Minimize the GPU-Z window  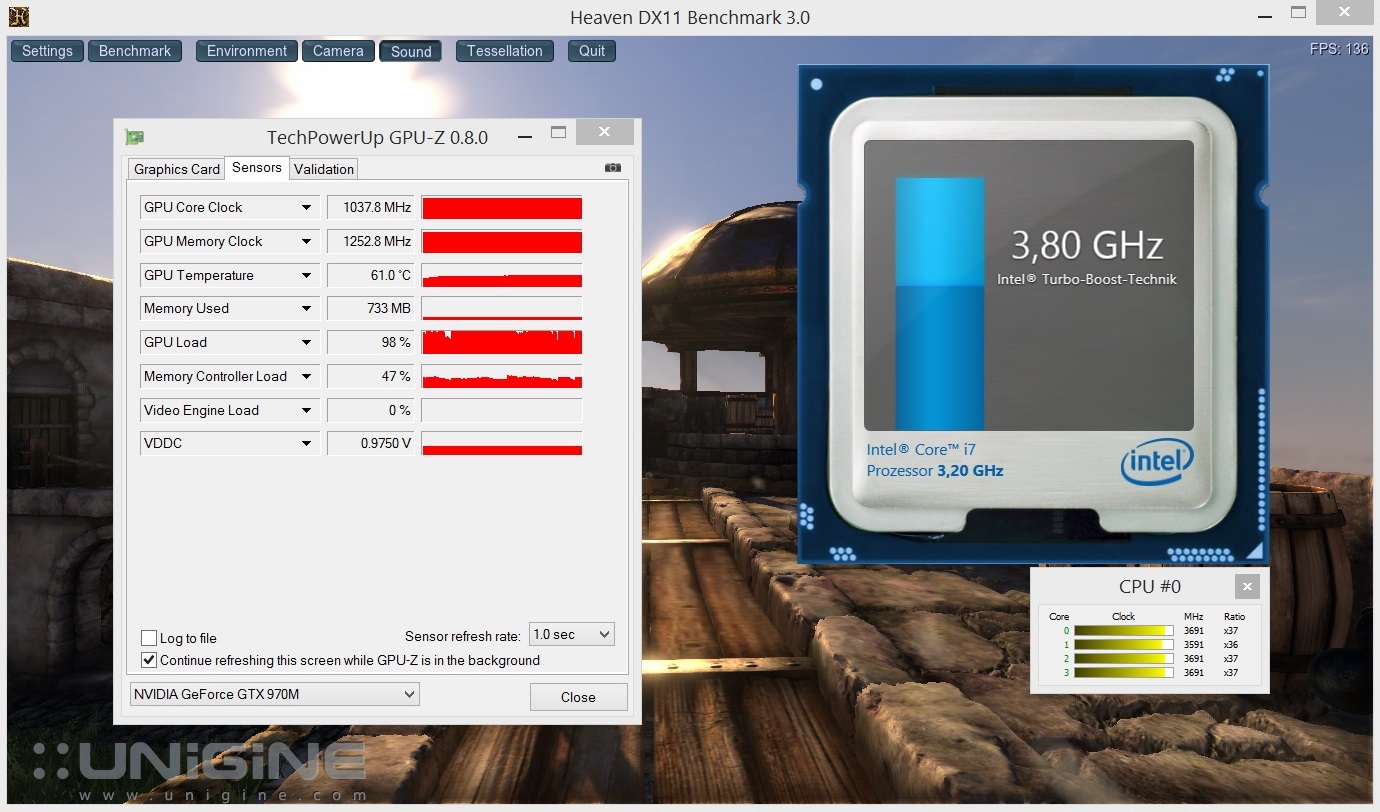524,136
